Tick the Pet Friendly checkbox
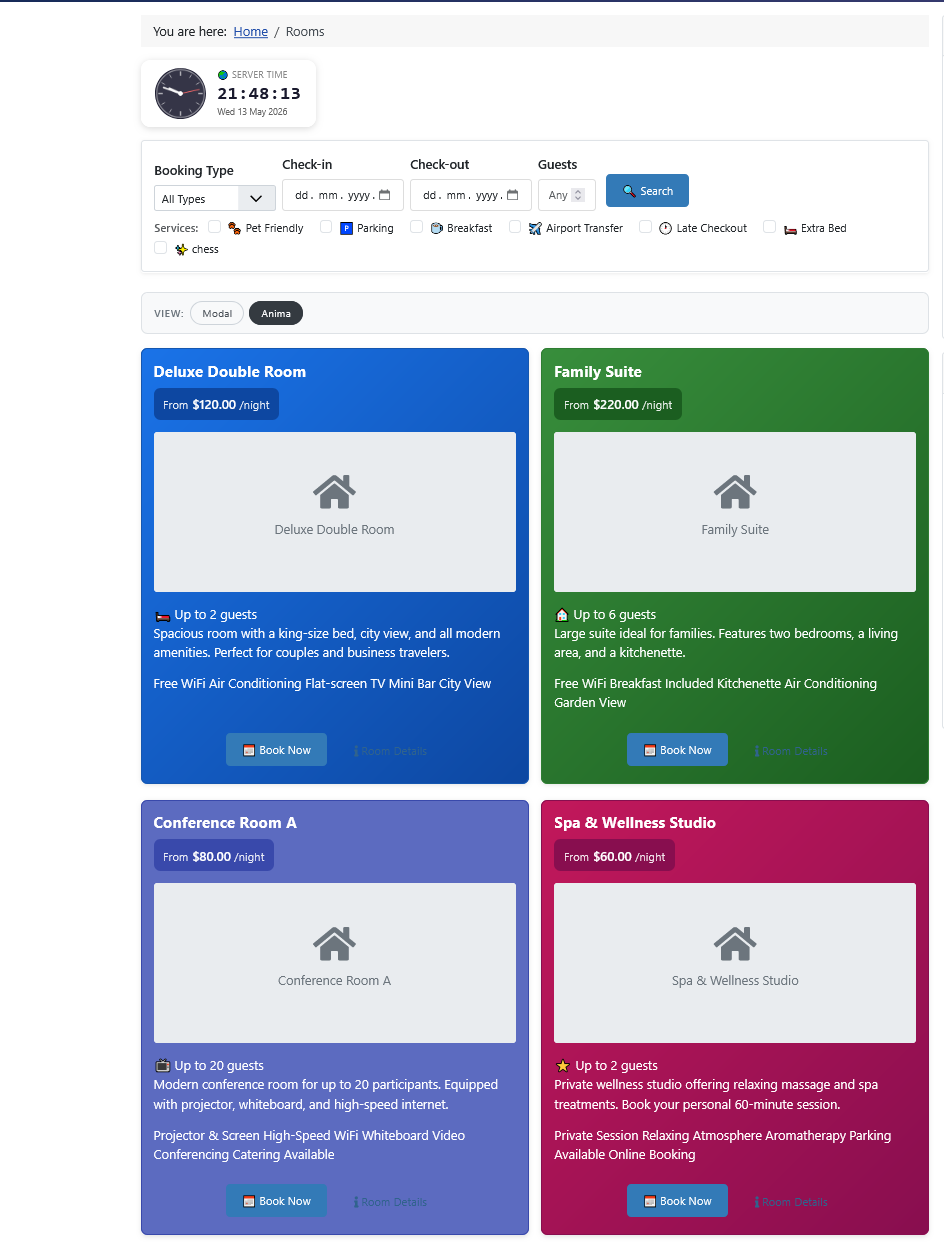This screenshot has width=944, height=1243. click(x=214, y=227)
